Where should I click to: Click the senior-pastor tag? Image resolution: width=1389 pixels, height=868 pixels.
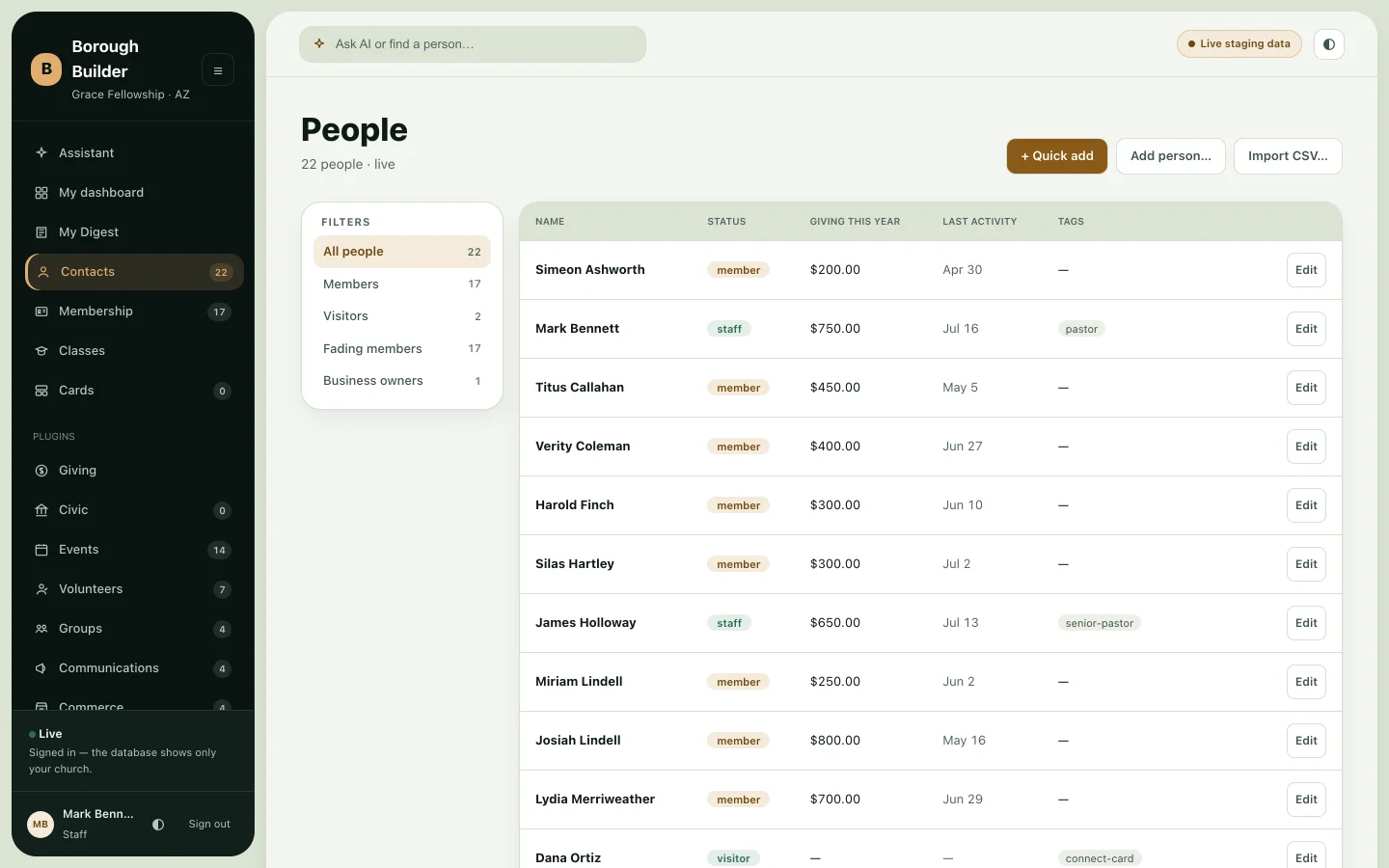1100,623
